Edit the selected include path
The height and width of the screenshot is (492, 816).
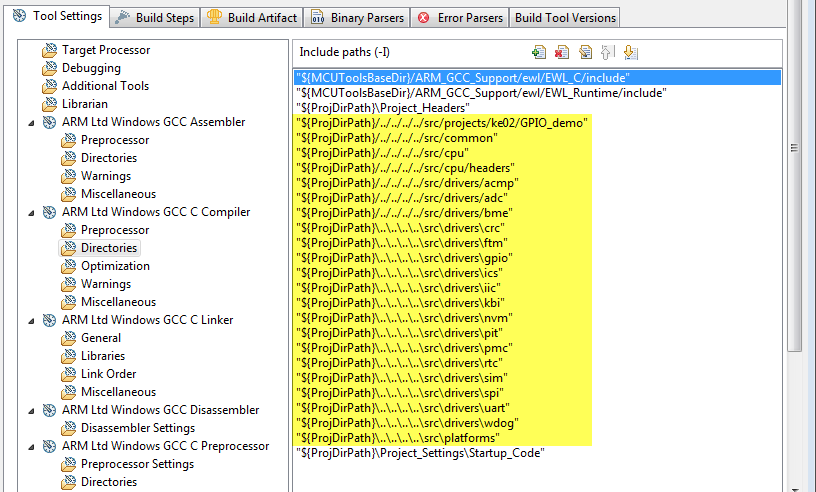[585, 52]
